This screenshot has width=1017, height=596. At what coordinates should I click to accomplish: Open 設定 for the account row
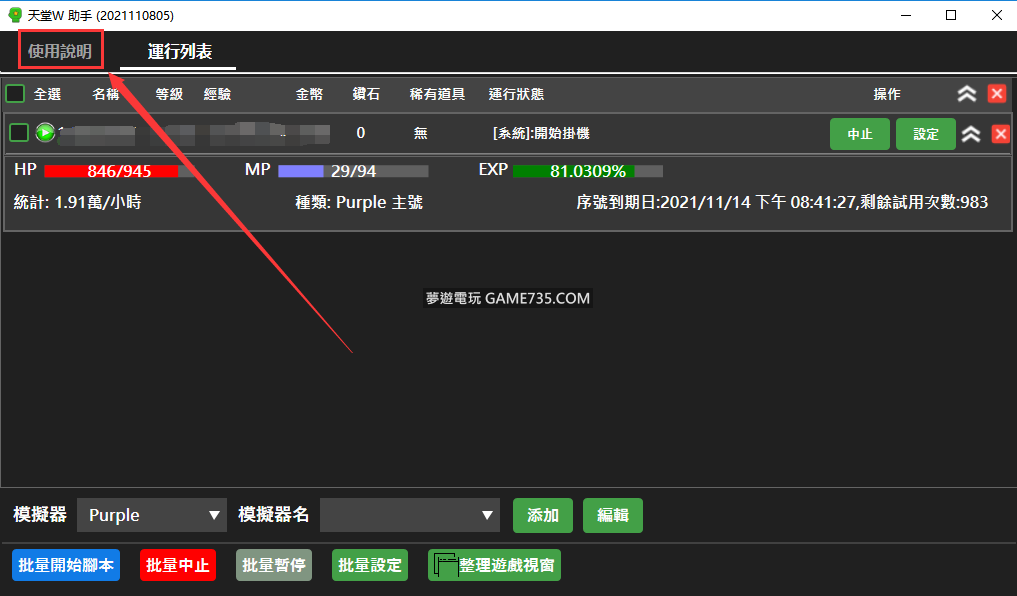[926, 134]
